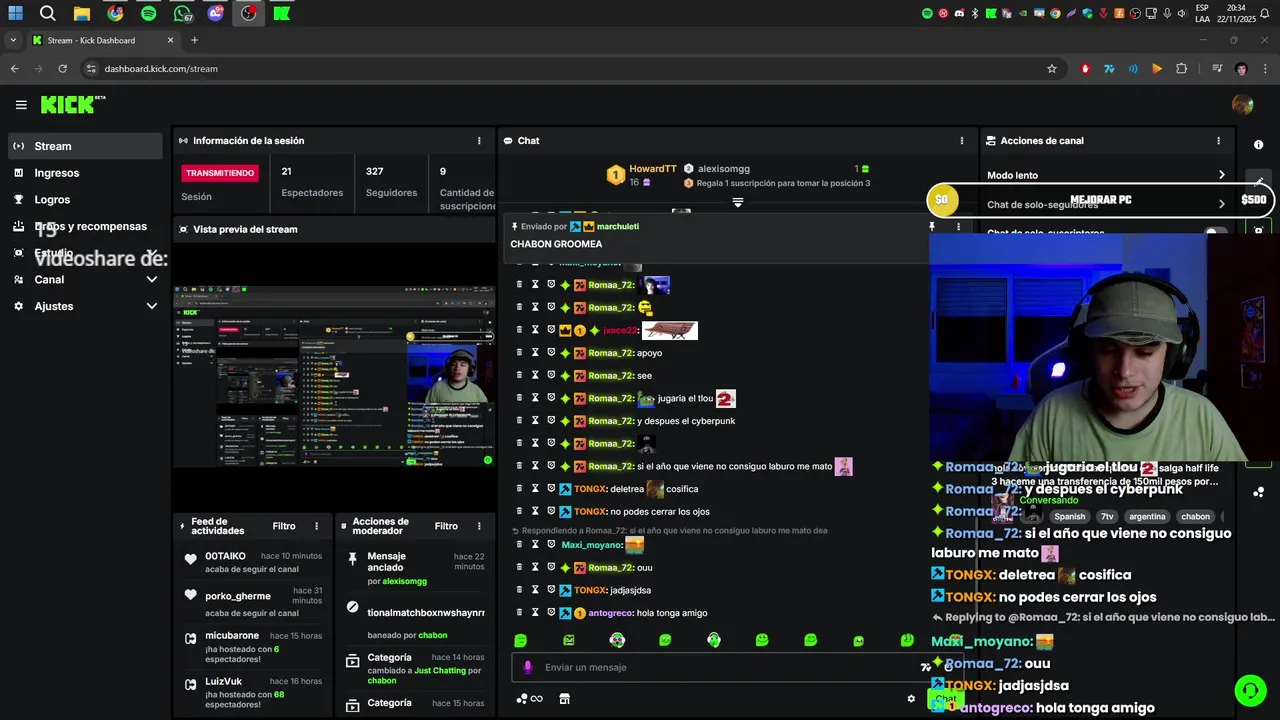
Task: Click username antogreco in chat
Action: coord(610,613)
